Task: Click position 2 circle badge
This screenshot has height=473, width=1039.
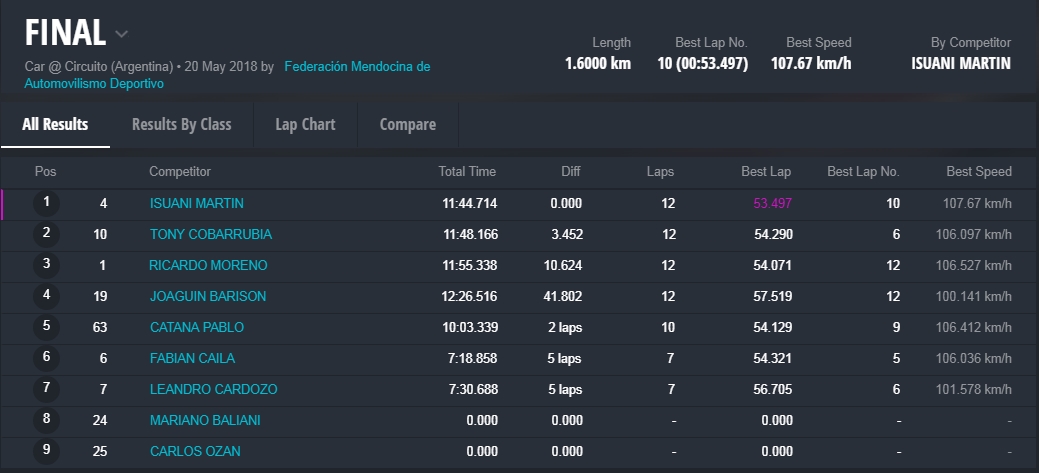Action: (x=46, y=234)
